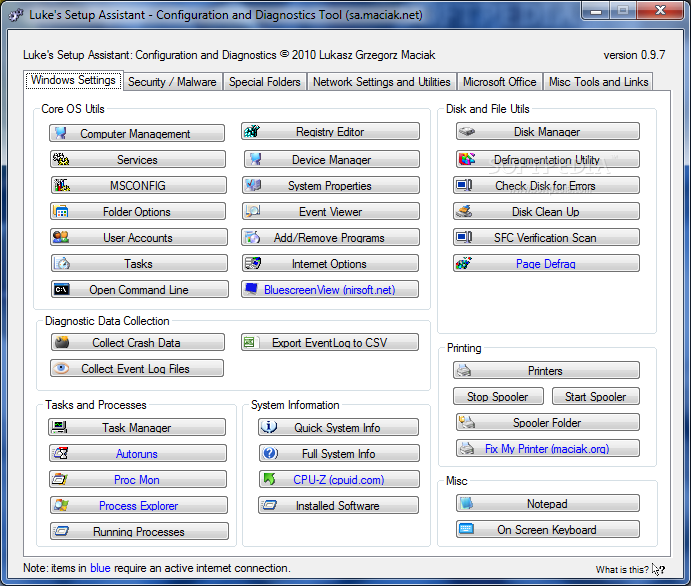Click the Notepad icon
This screenshot has width=691, height=586.
(x=466, y=503)
